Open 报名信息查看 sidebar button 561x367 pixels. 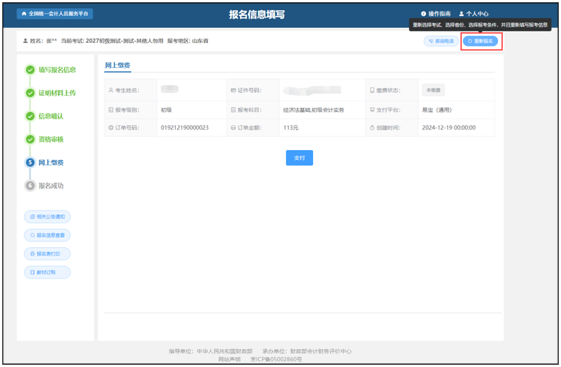[x=47, y=235]
